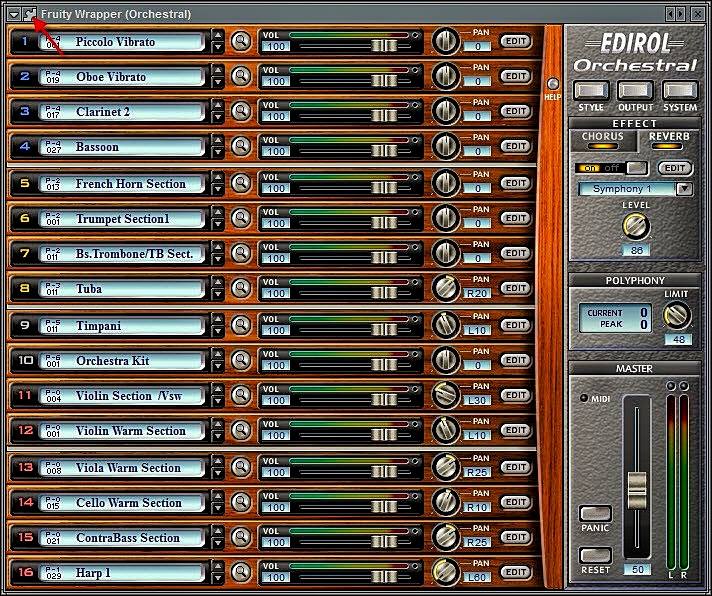
Task: Open instrument browser for ContraBass Section
Action: point(241,537)
